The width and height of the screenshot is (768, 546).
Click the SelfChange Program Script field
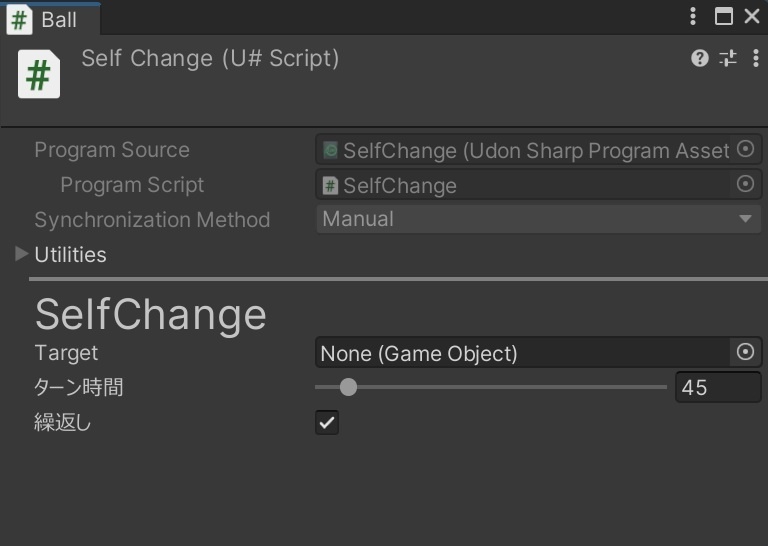click(525, 185)
